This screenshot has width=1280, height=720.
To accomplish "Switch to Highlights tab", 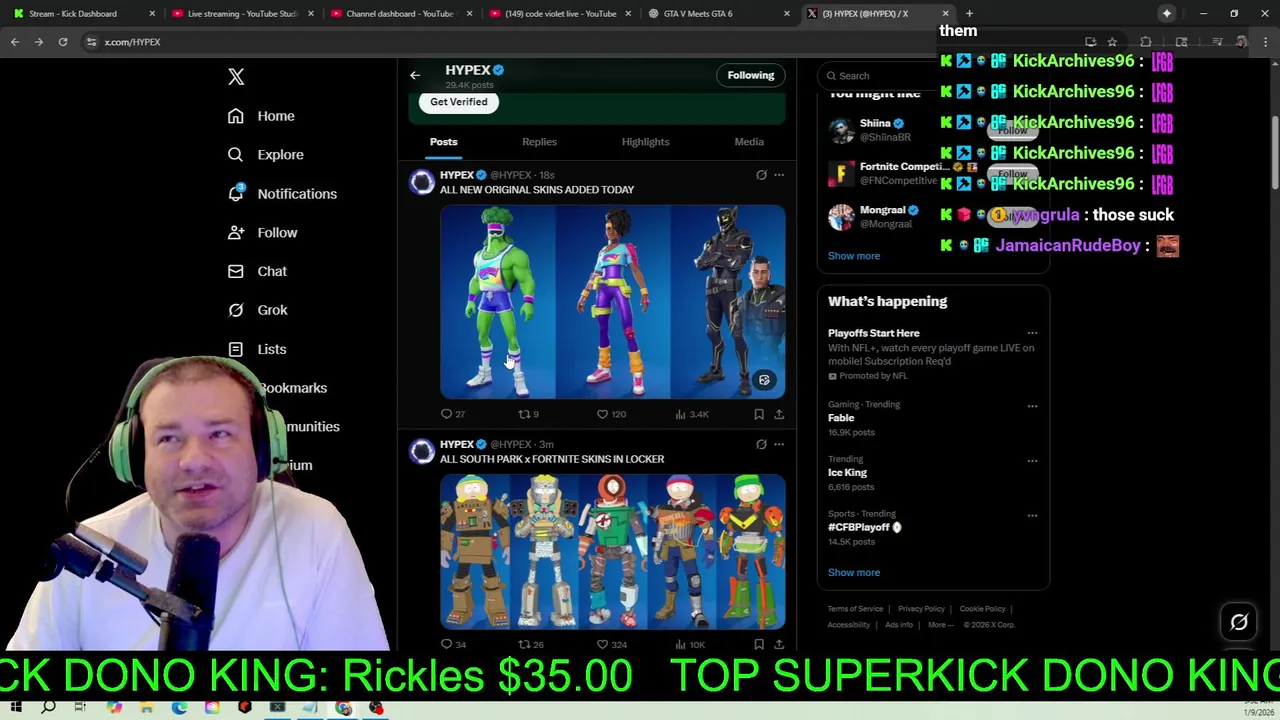I will pos(645,142).
